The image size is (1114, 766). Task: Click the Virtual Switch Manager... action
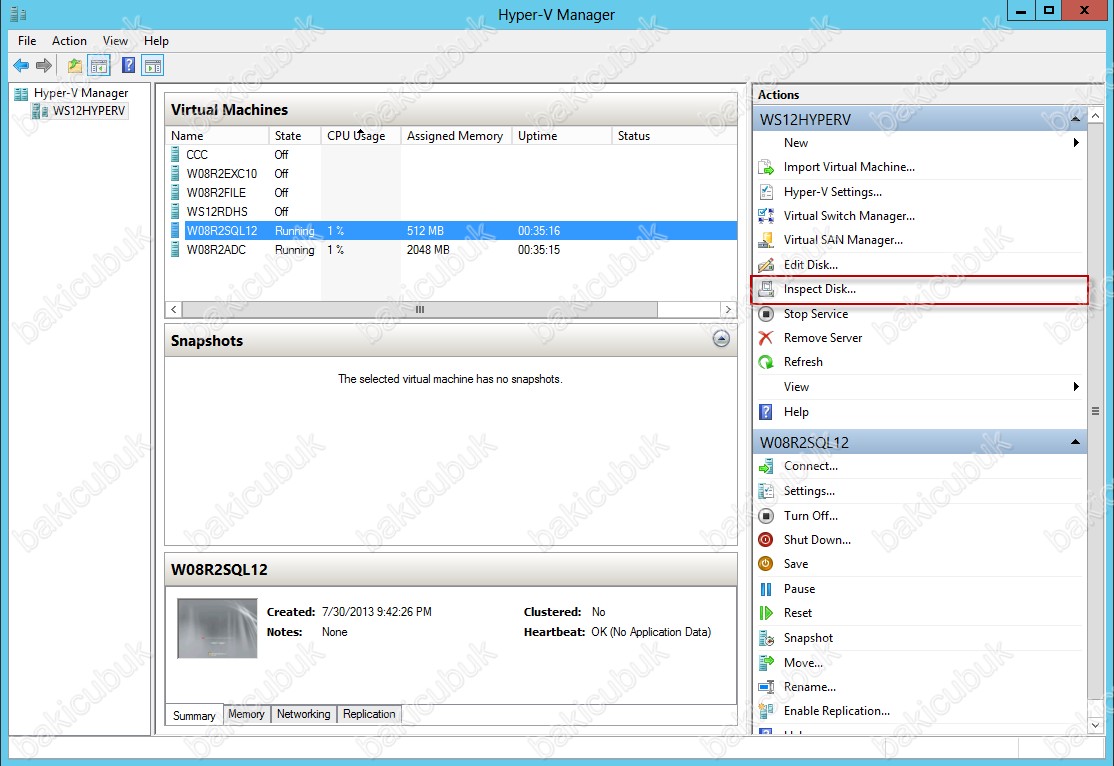point(849,216)
